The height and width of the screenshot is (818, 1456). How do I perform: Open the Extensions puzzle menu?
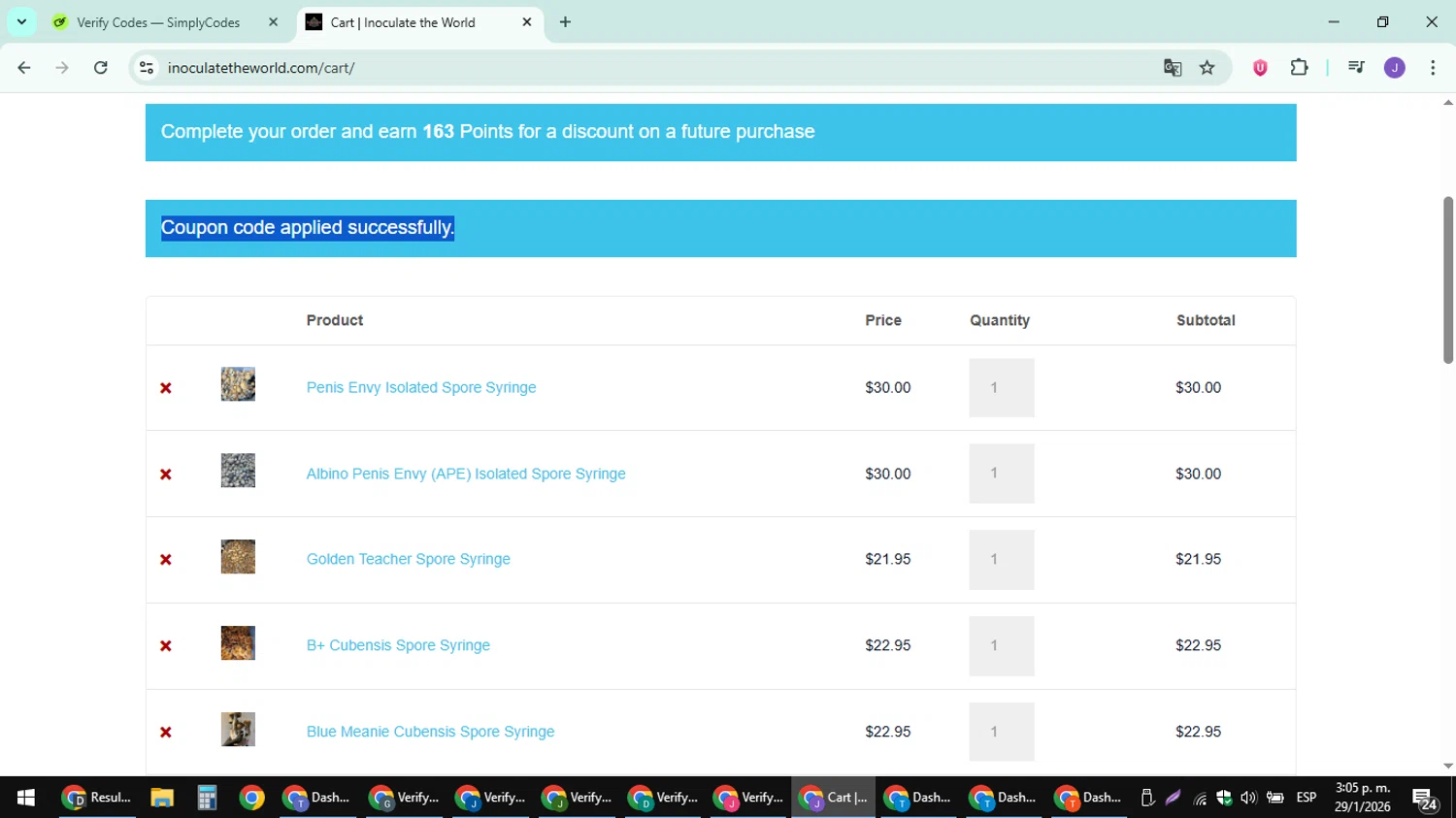(1299, 68)
